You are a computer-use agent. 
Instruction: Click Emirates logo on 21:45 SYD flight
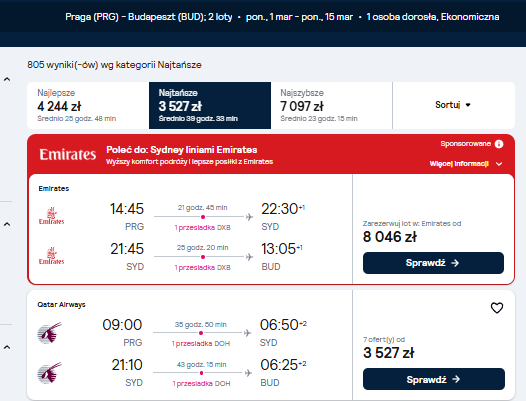coord(51,256)
